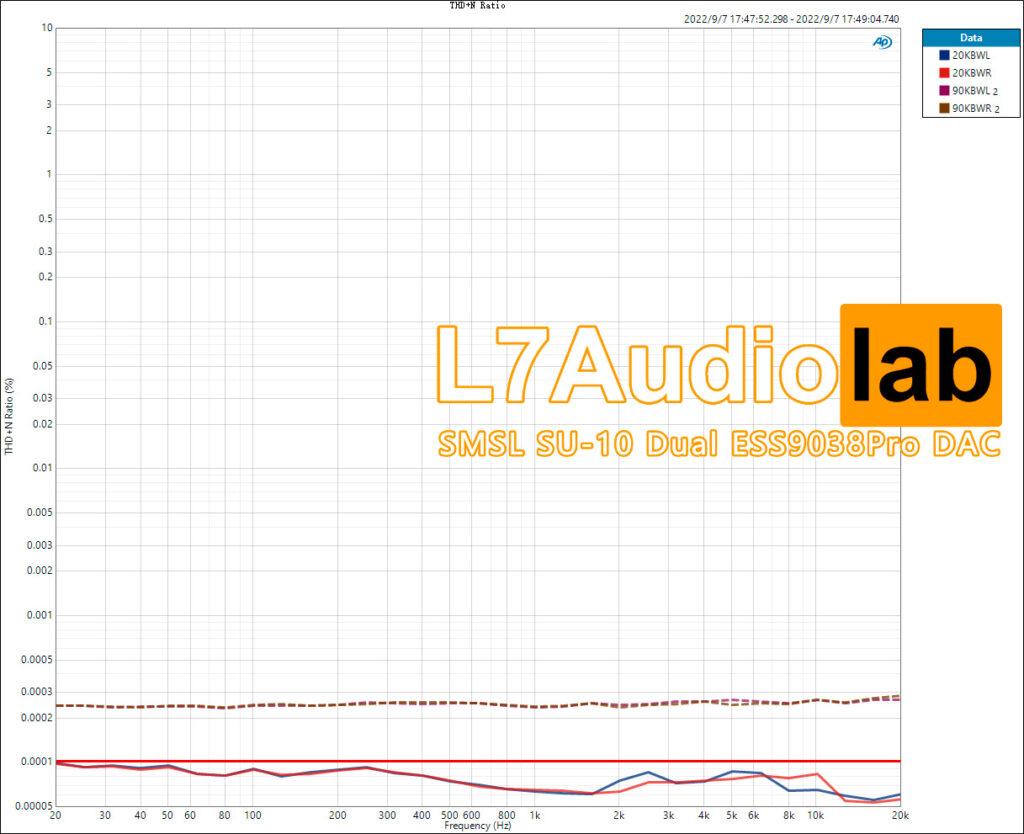Click the orange lab badge in the watermark

click(x=922, y=365)
